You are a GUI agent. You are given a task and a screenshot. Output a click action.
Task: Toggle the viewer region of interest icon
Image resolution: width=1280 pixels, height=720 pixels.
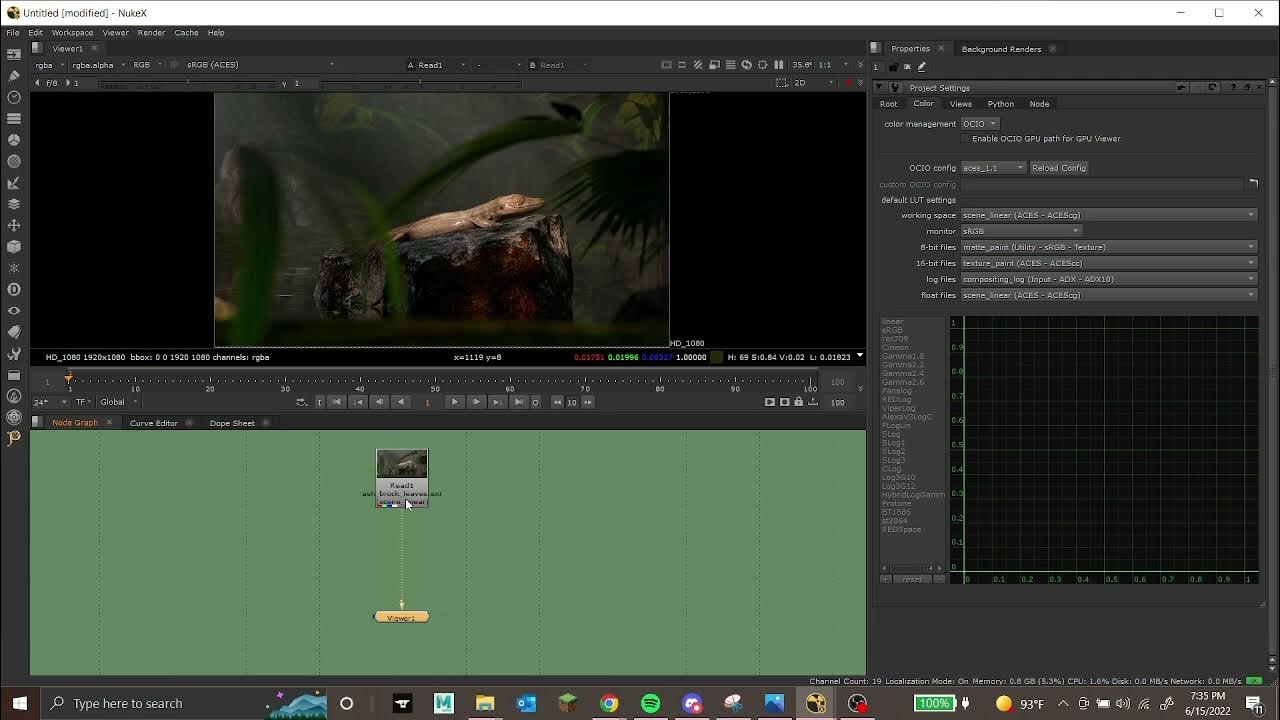coord(763,65)
